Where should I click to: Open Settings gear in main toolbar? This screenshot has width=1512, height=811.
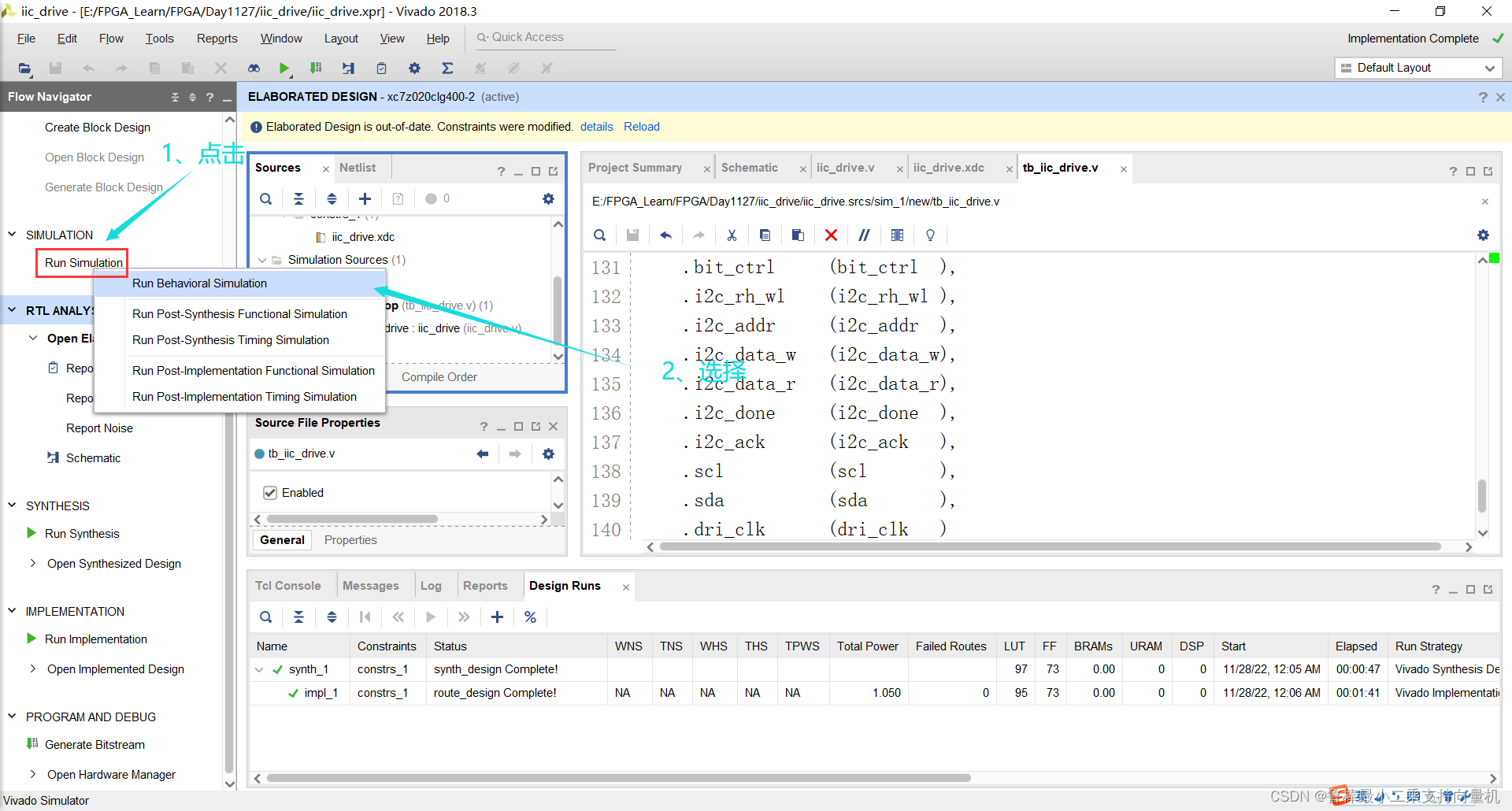[x=414, y=69]
